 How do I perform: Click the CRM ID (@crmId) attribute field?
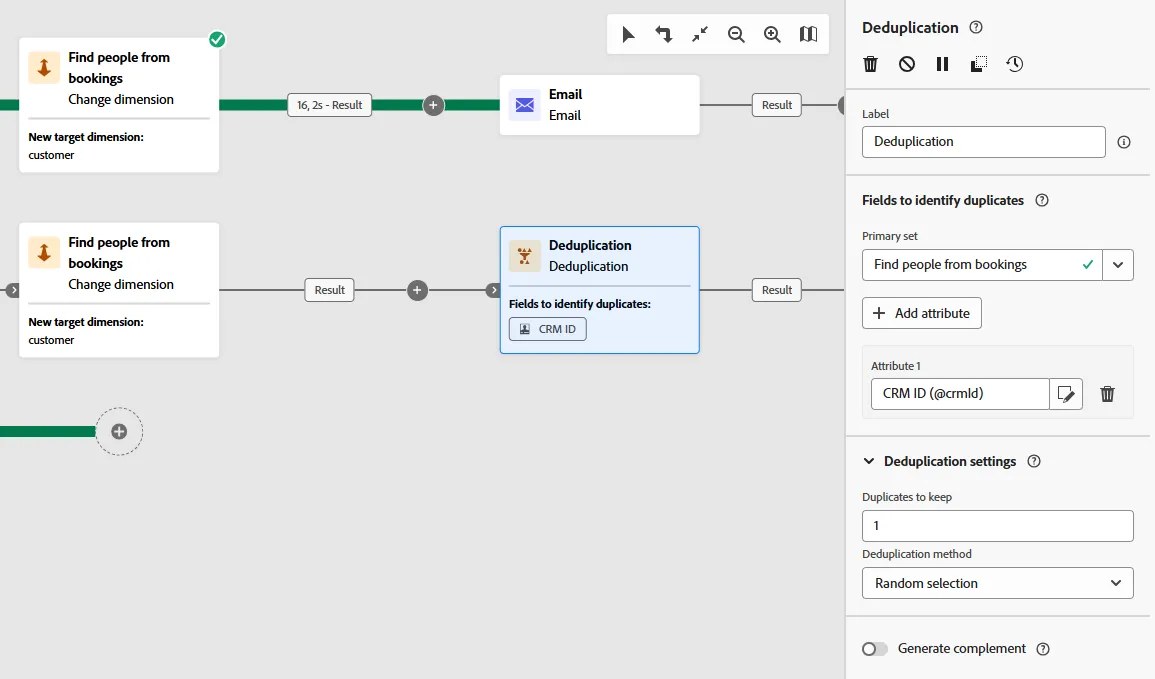tap(960, 394)
